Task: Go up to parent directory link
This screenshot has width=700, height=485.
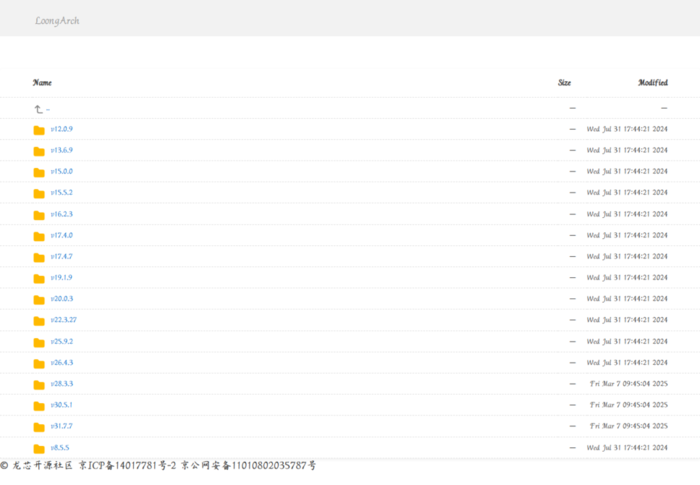Action: pos(48,109)
